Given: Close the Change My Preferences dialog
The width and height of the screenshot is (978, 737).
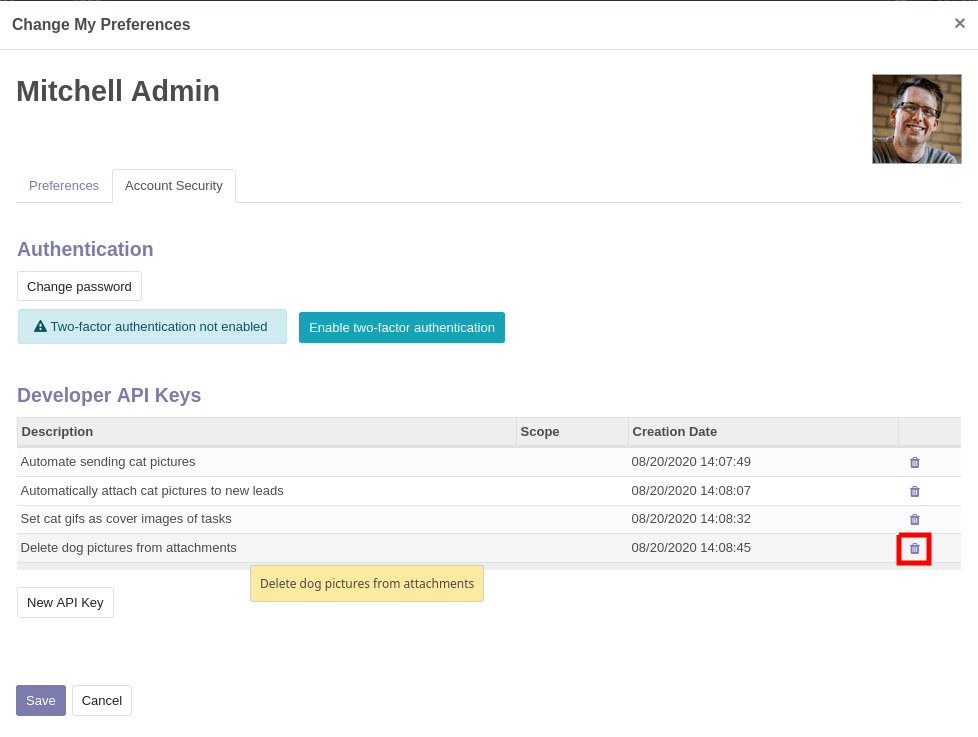Looking at the screenshot, I should tap(959, 24).
